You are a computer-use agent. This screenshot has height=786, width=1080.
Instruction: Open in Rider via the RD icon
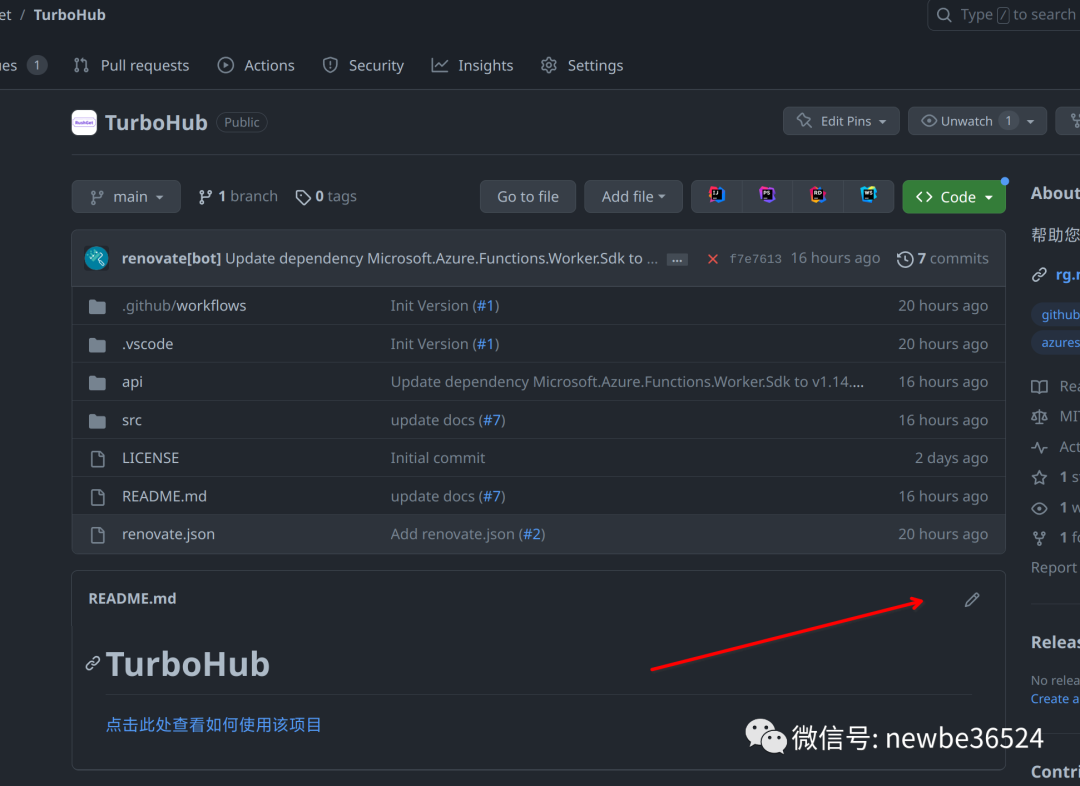[818, 196]
